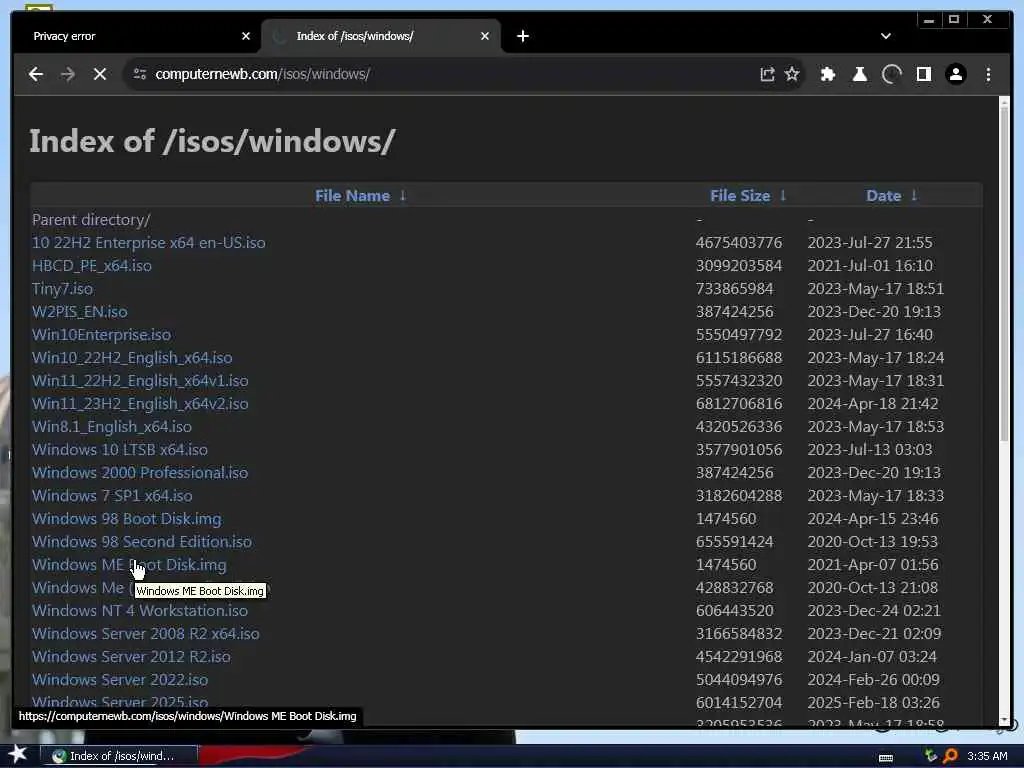Click Windows Server 2008 R2 x64.iso link

146,633
